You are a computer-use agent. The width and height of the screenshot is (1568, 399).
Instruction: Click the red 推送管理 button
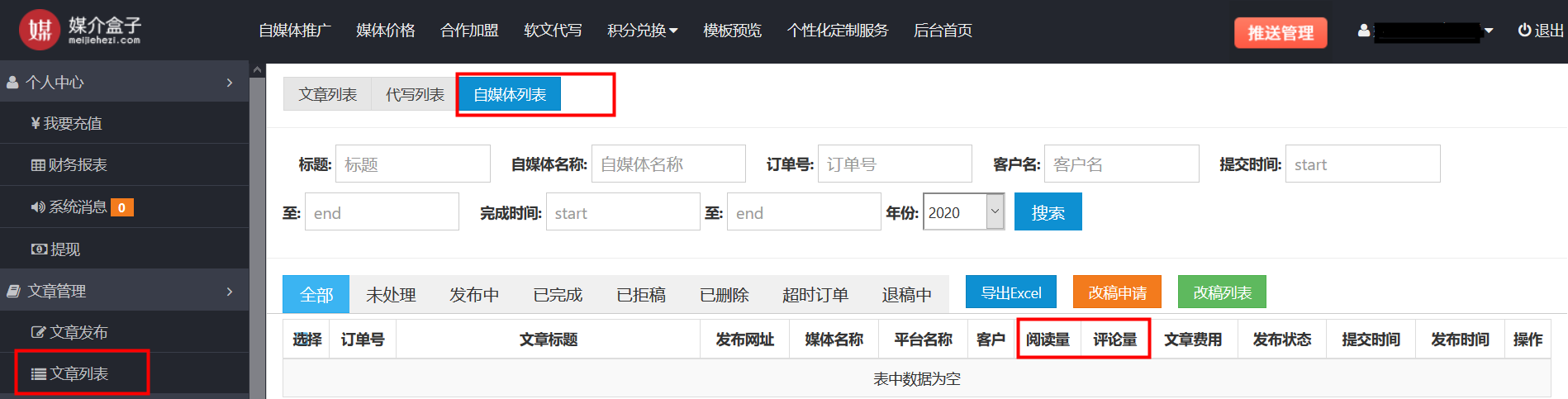(1281, 33)
